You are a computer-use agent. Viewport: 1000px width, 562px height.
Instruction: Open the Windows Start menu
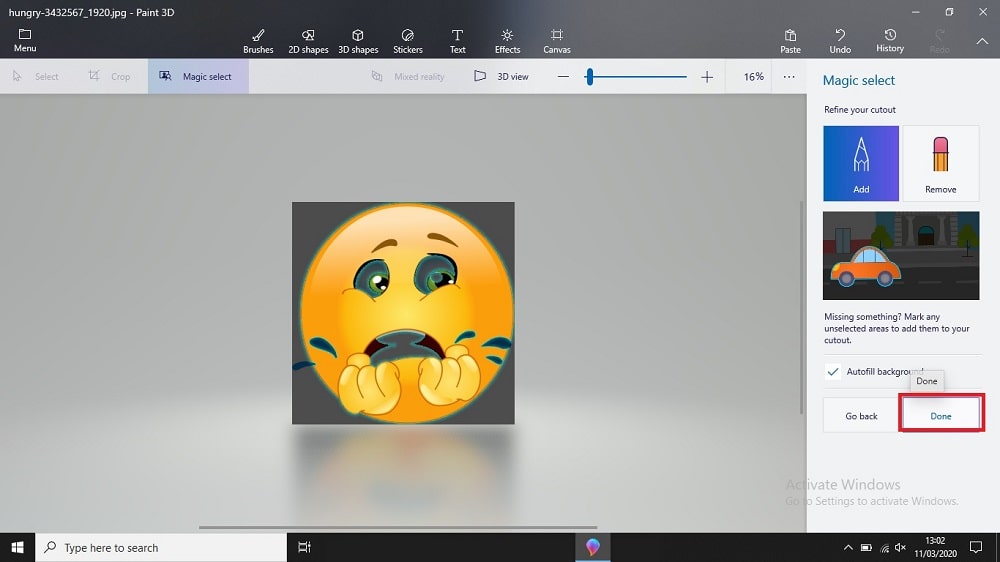[x=17, y=547]
